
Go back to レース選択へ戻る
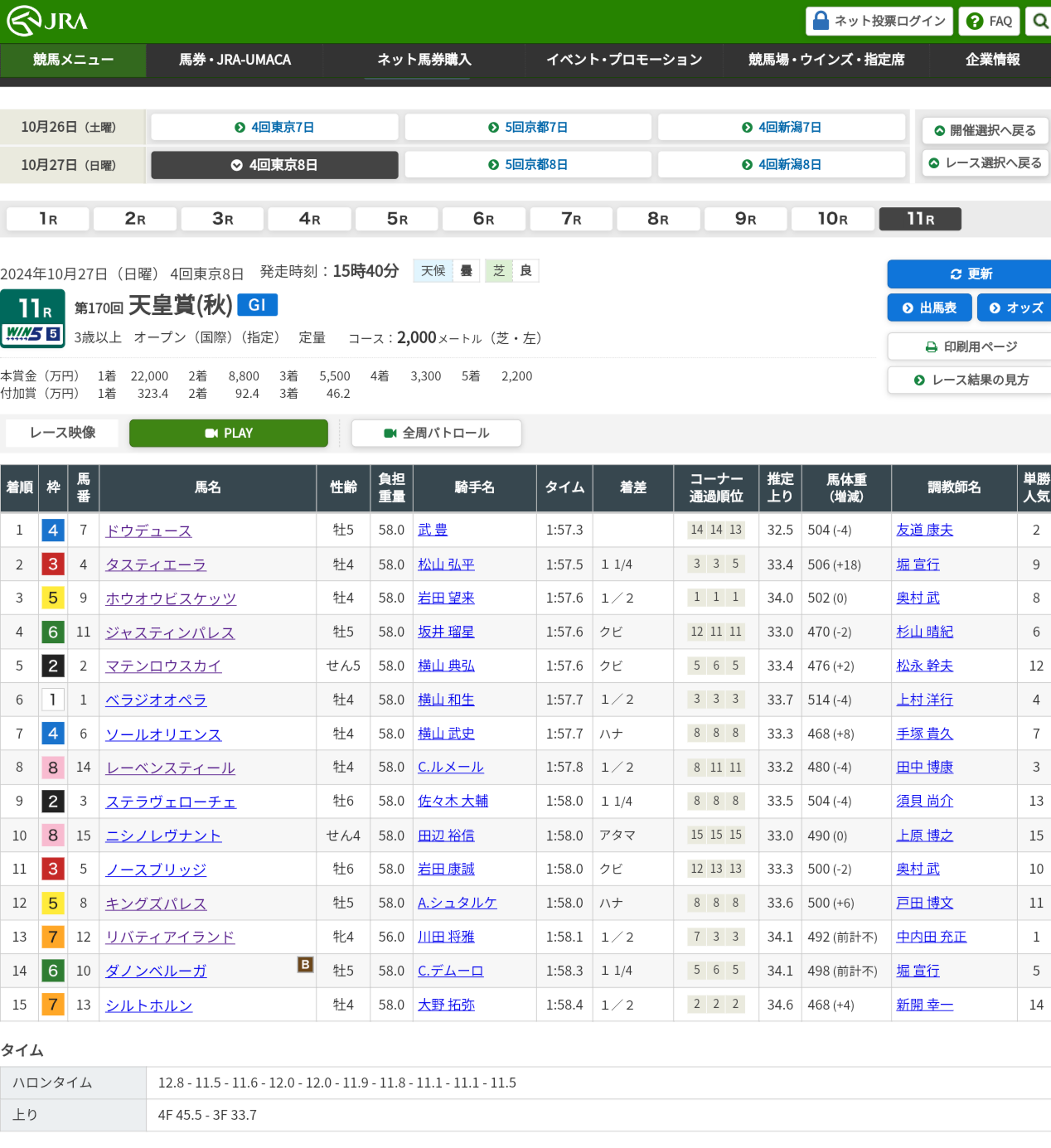[x=985, y=162]
